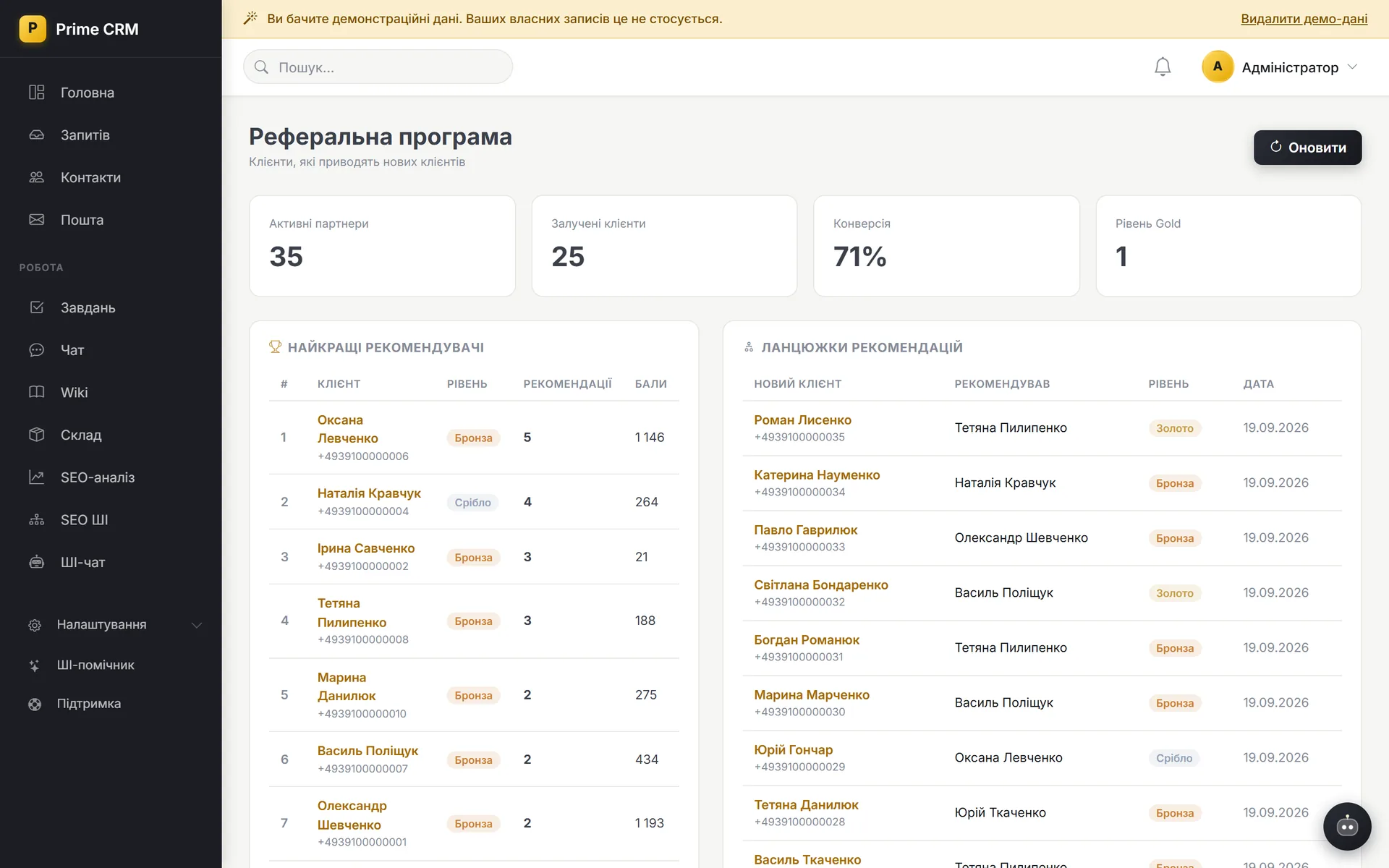Click the Запитів inbox icon
The width and height of the screenshot is (1389, 868).
point(36,135)
